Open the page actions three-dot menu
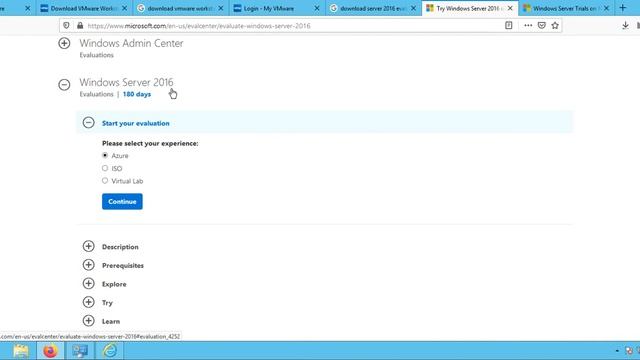Screen dimensions: 640x360 [x=528, y=25]
